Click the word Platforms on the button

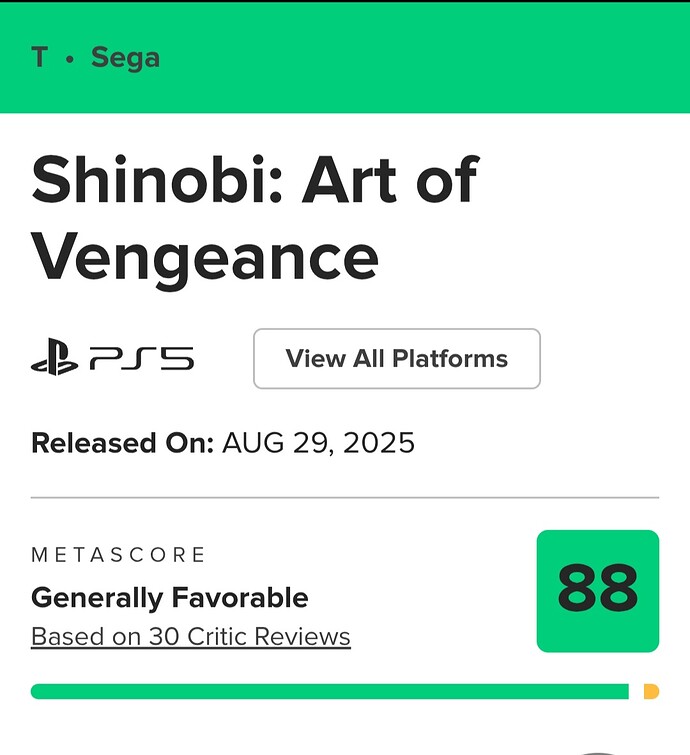coord(450,359)
